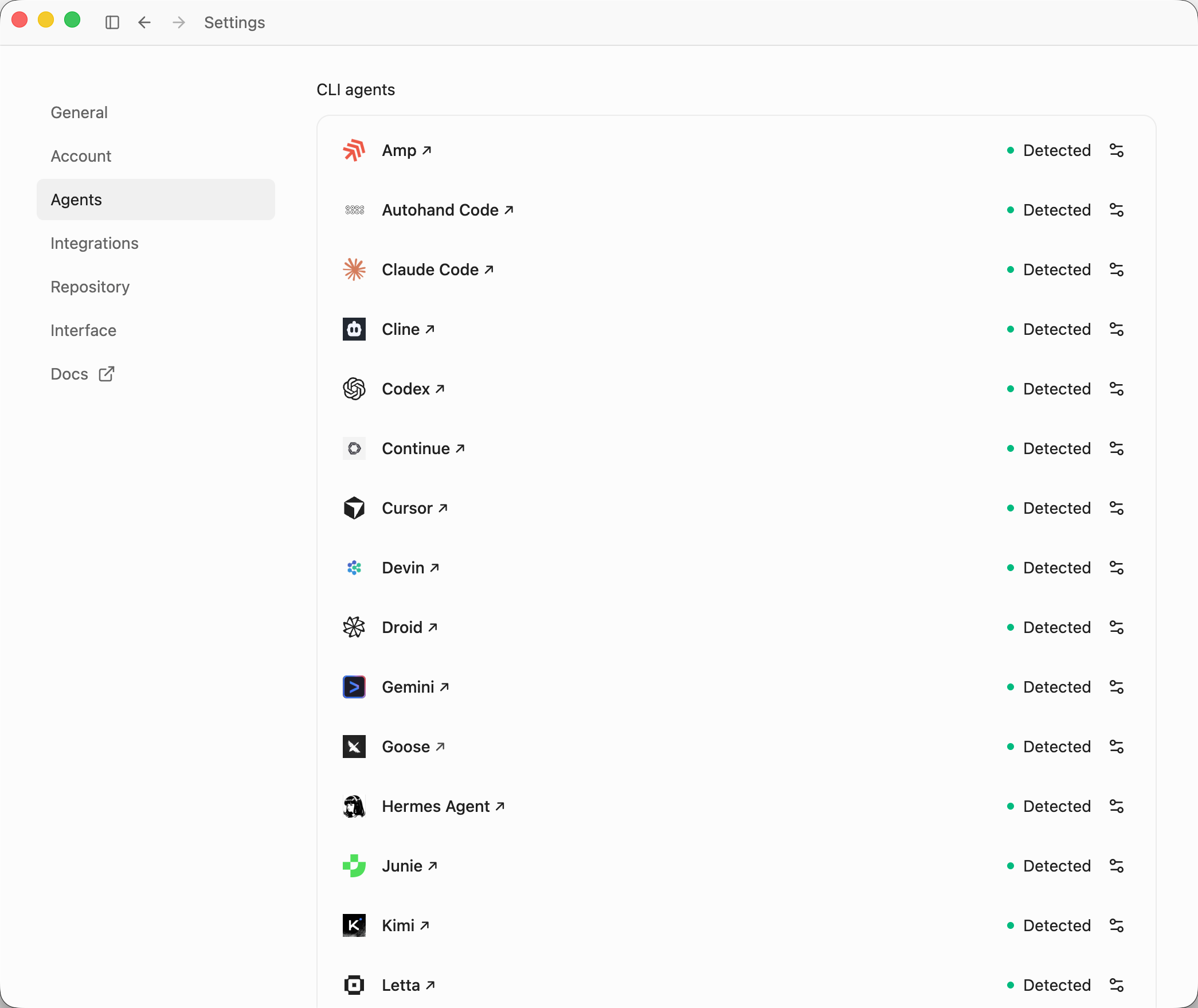Screen dimensions: 1198x1008
Task: Click the Detected status for Claude Code
Action: pyautogui.click(x=1049, y=269)
